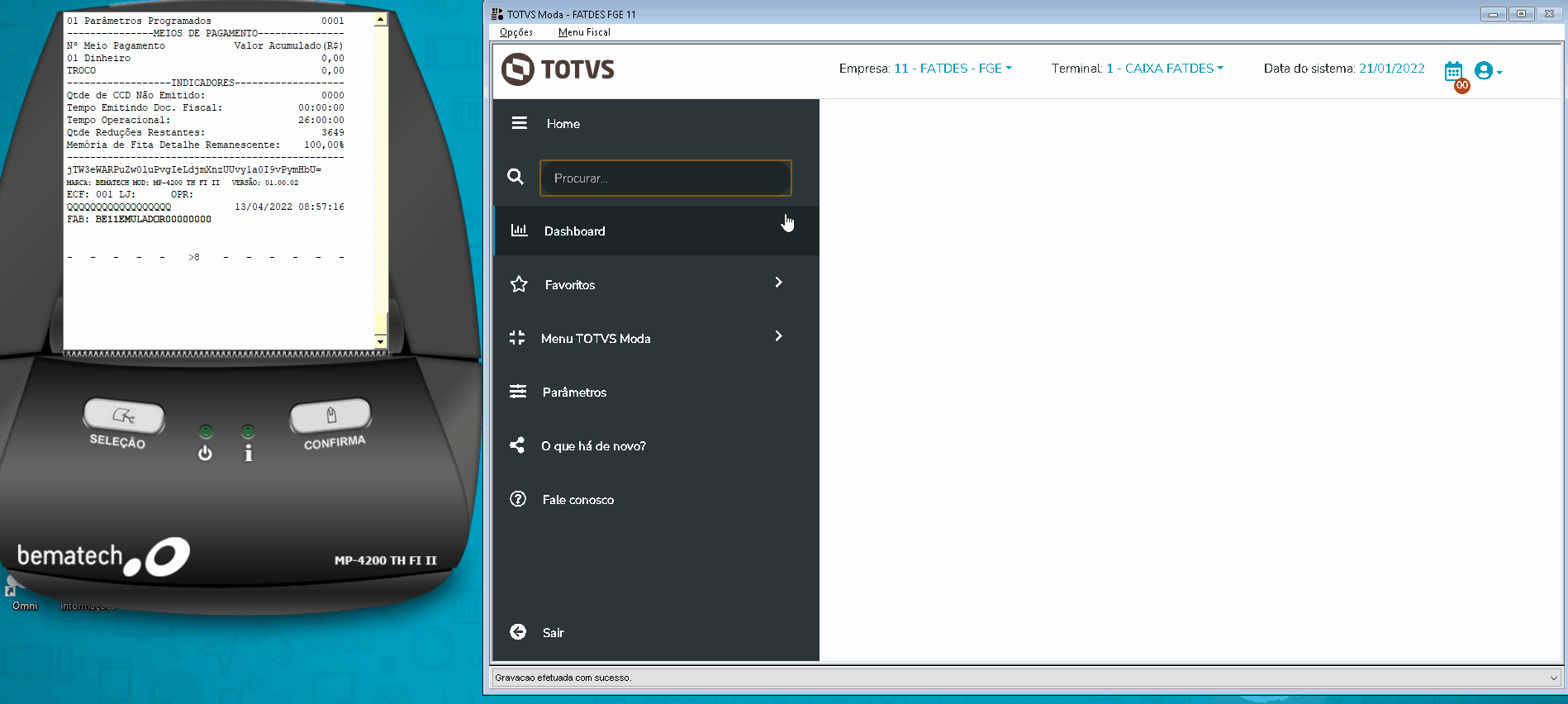Click the Procurar search field

click(666, 178)
